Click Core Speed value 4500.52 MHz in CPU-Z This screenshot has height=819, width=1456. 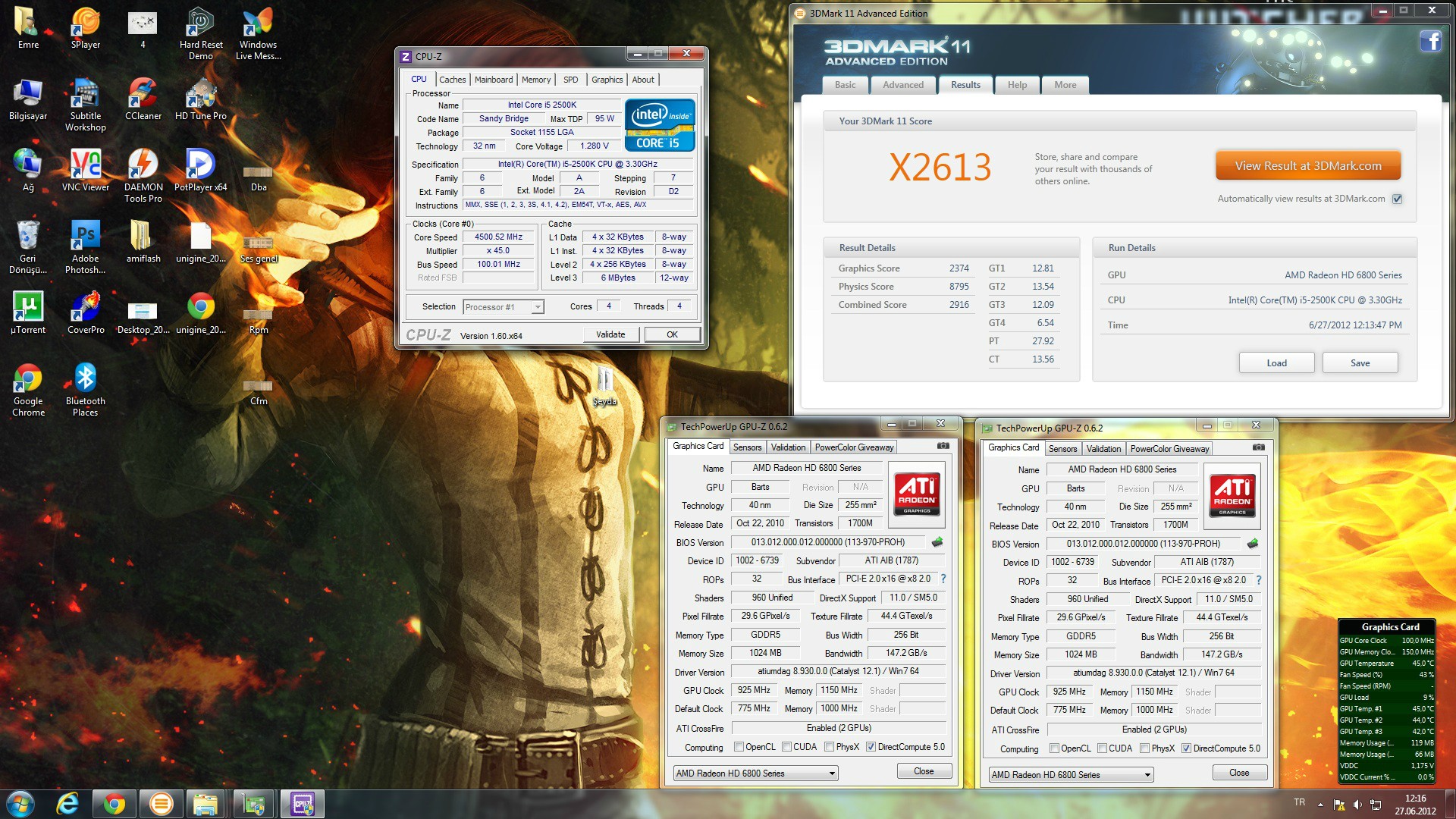(499, 237)
